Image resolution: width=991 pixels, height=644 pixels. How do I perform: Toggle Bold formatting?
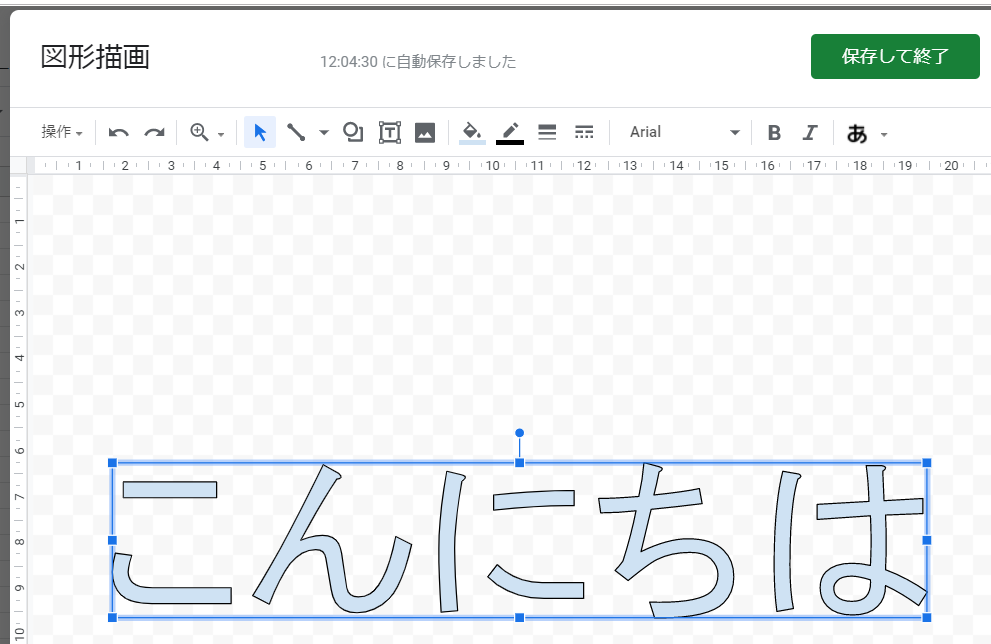pyautogui.click(x=774, y=133)
